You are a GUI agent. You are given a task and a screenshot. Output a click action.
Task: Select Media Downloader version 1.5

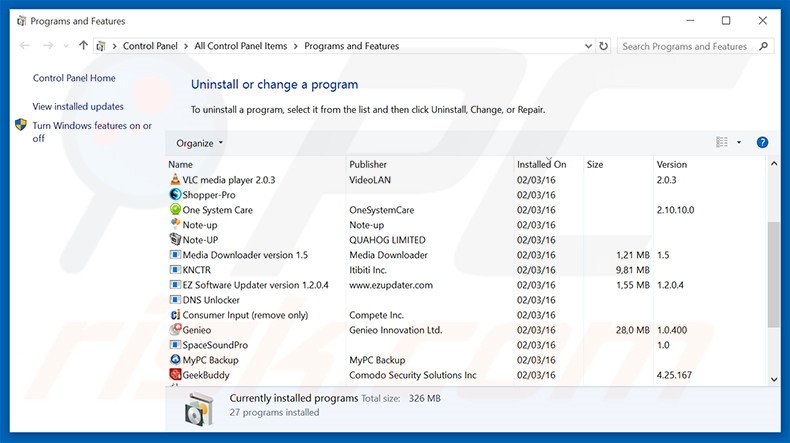click(x=245, y=255)
